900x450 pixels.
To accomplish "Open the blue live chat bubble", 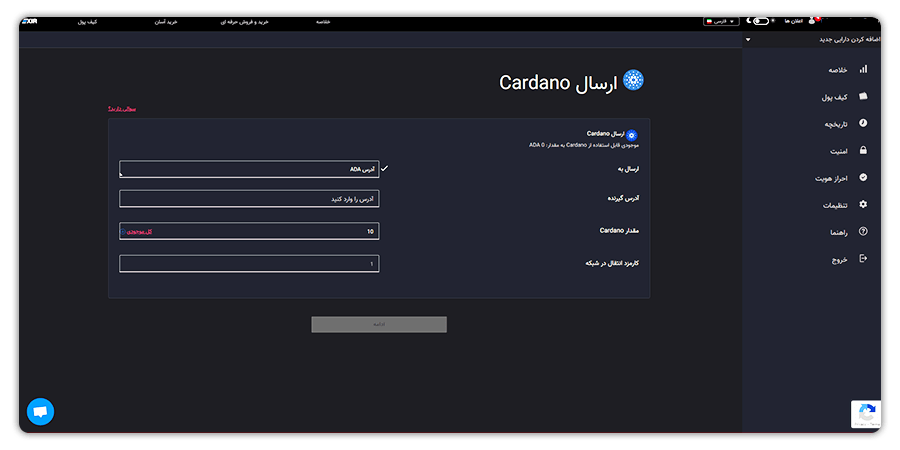I will pos(40,412).
